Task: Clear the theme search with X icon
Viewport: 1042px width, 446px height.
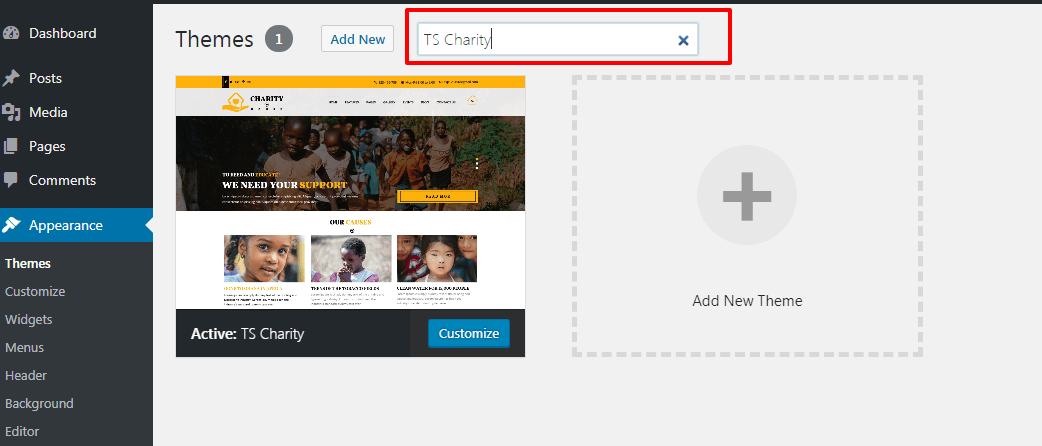Action: click(x=683, y=40)
